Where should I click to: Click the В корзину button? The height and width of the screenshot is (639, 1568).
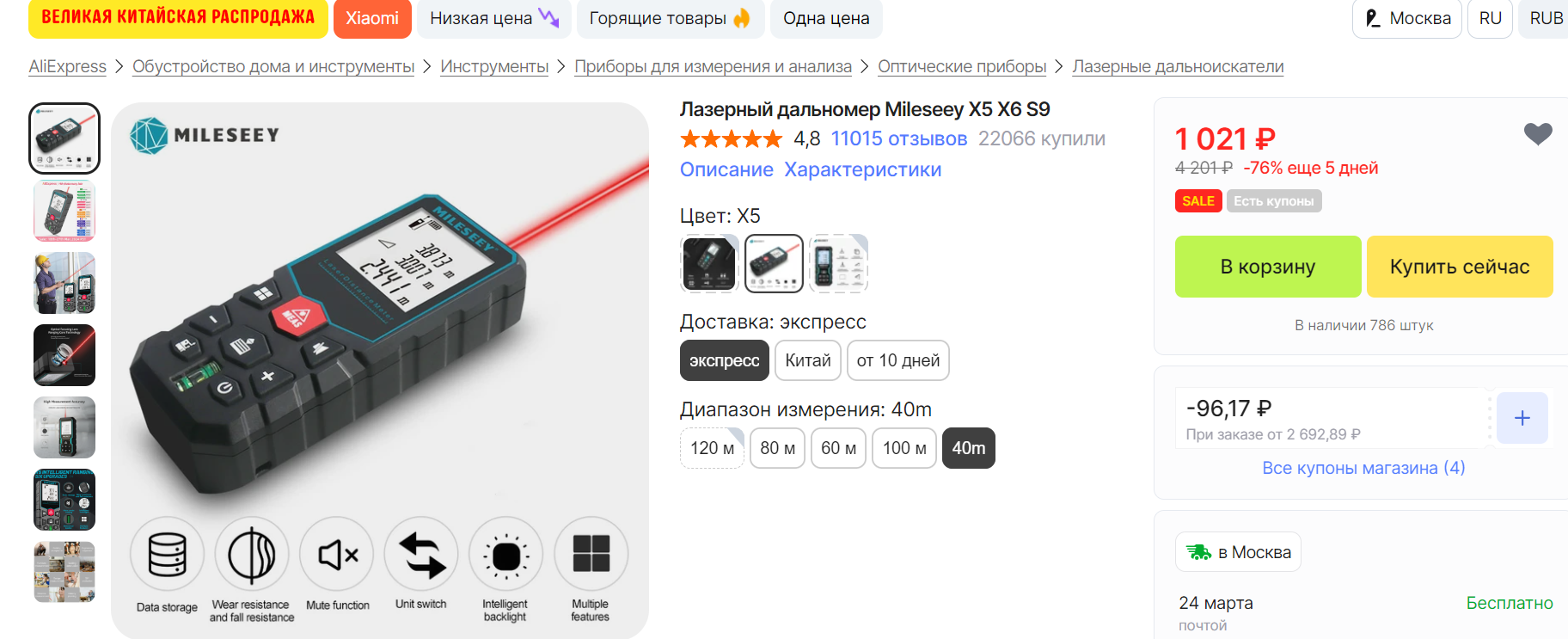point(1268,267)
